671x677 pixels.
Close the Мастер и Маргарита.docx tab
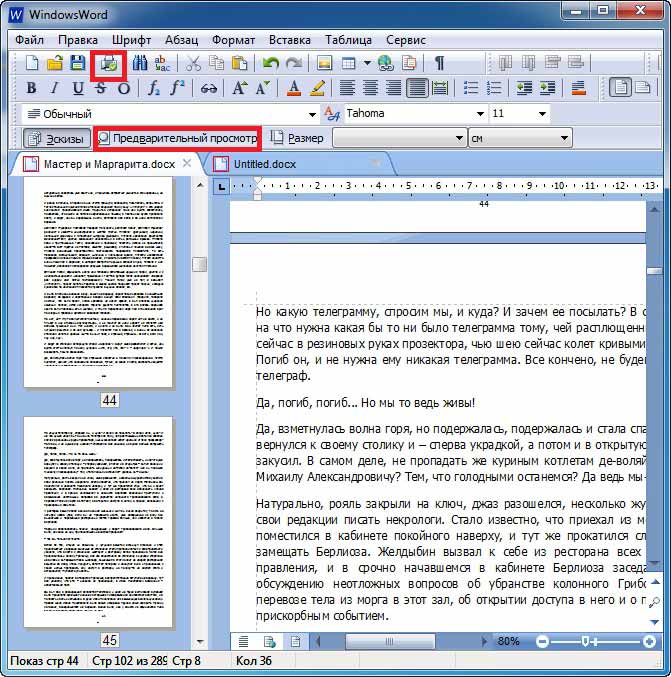[x=187, y=163]
